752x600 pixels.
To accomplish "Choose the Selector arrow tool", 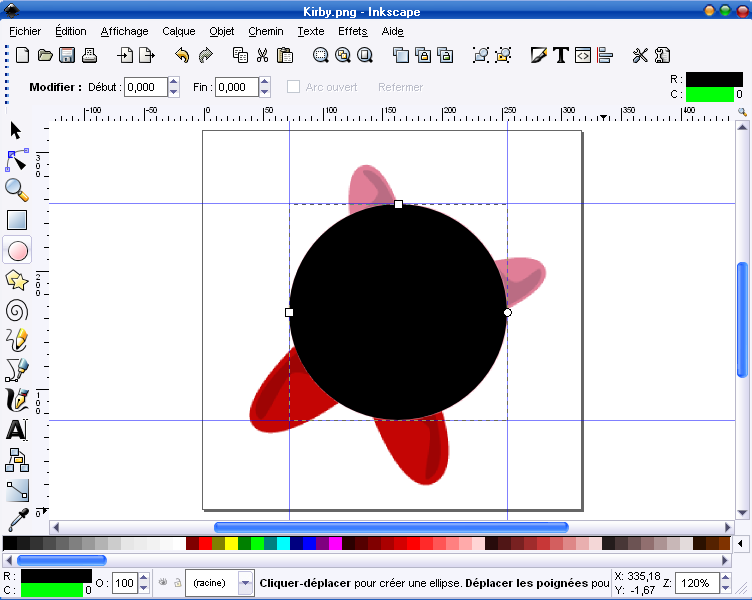I will coord(16,130).
